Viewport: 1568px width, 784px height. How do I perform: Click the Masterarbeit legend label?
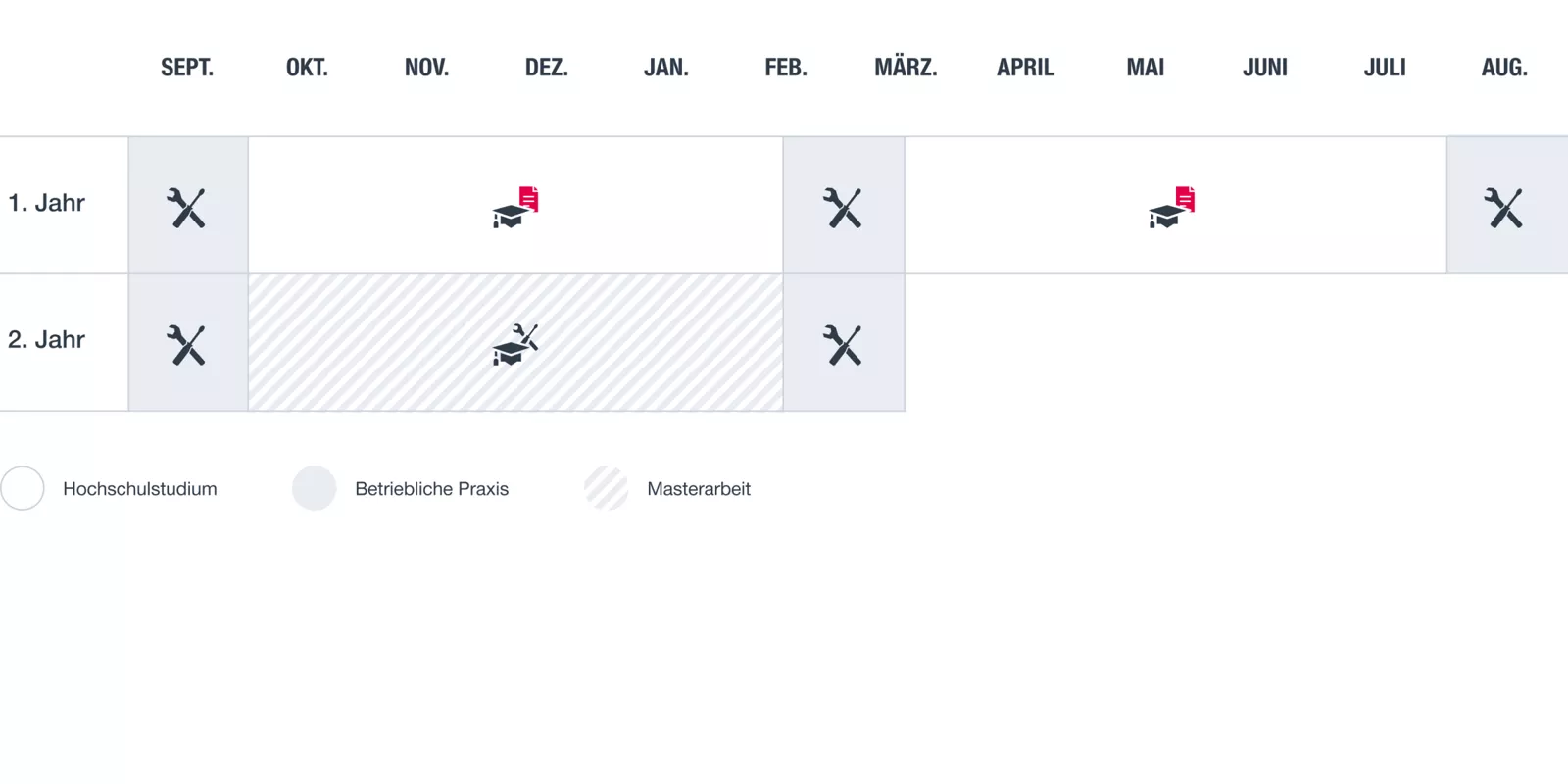[x=699, y=489]
